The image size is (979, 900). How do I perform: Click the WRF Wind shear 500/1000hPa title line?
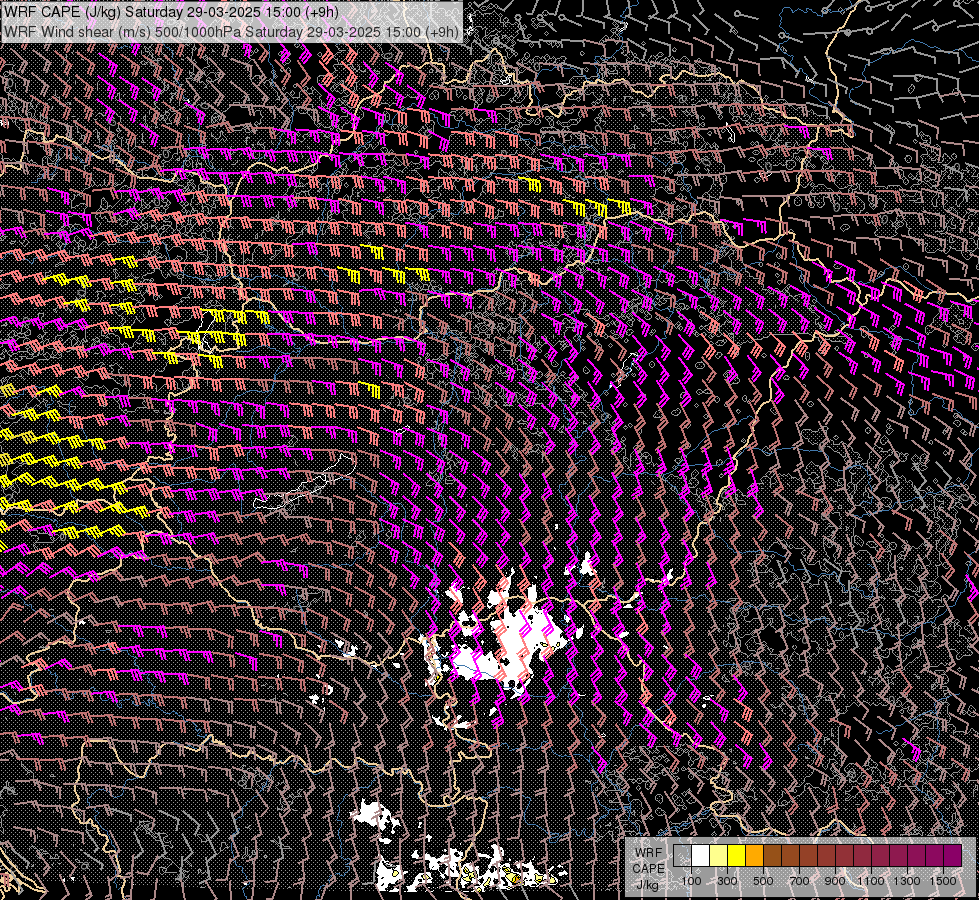(231, 32)
